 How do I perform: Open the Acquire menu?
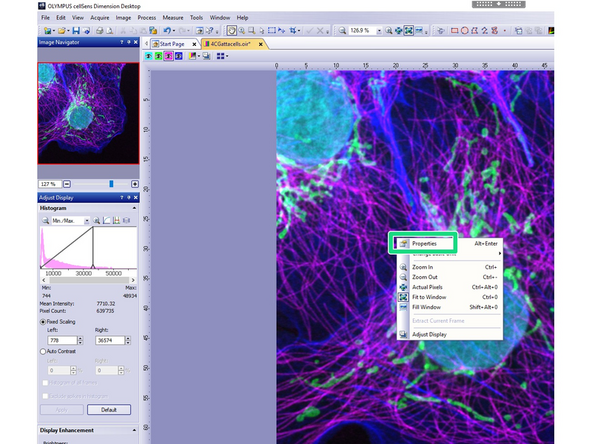[x=100, y=18]
